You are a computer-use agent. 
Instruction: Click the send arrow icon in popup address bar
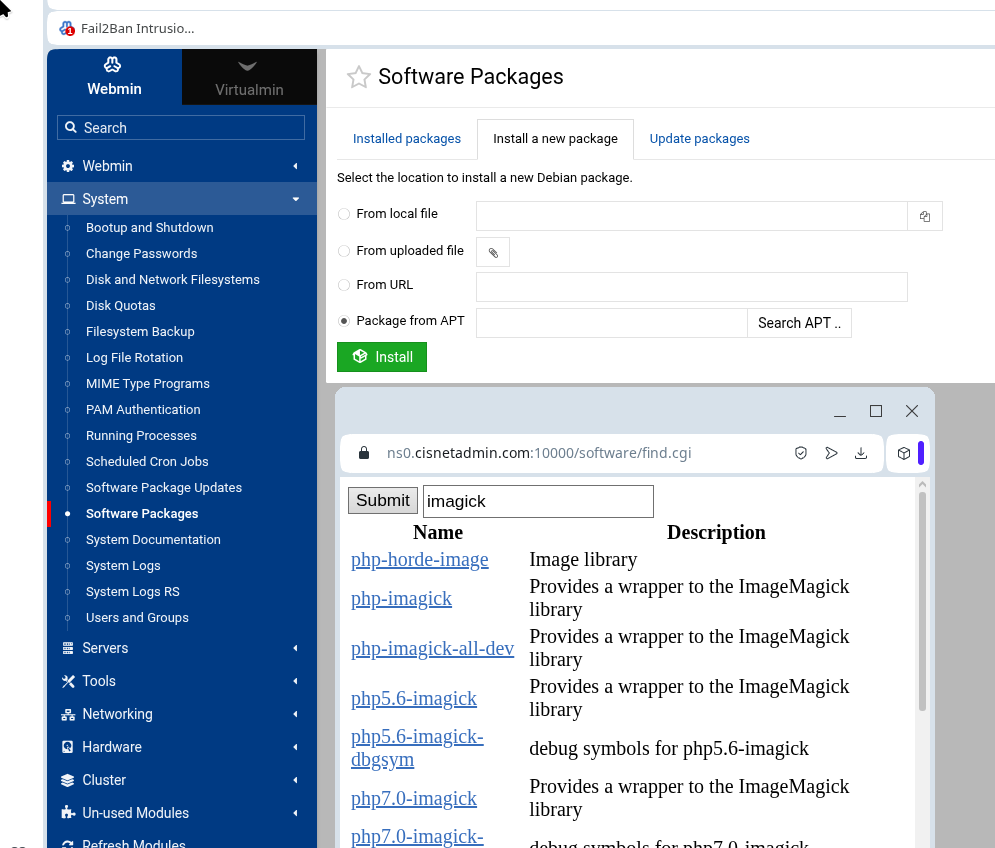[x=831, y=453]
